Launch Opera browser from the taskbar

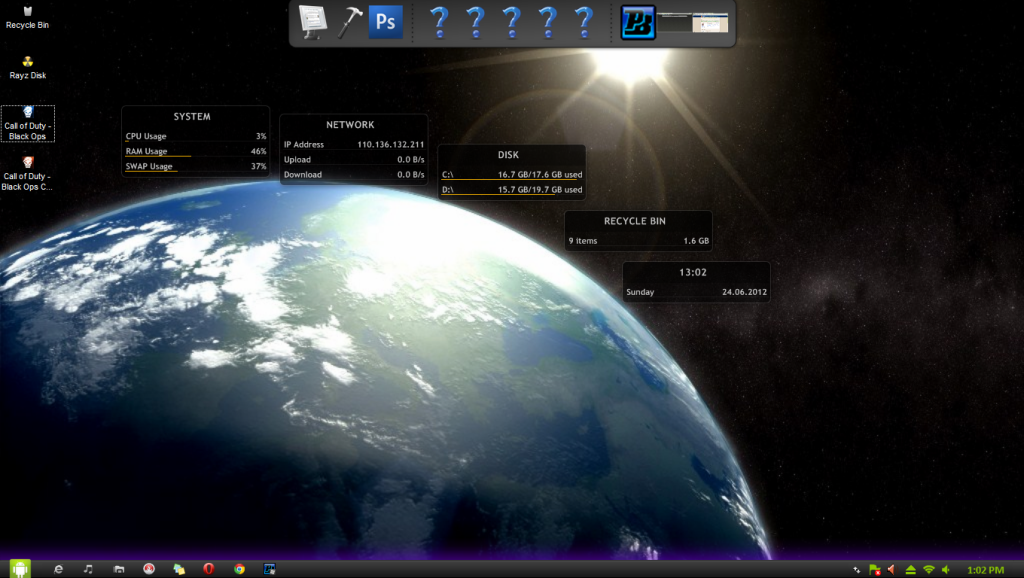click(x=209, y=568)
